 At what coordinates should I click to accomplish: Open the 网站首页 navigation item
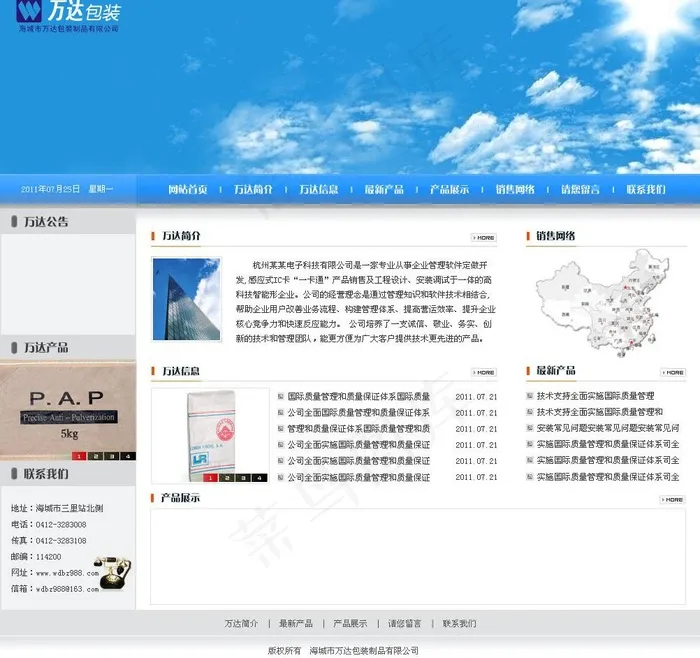click(188, 190)
